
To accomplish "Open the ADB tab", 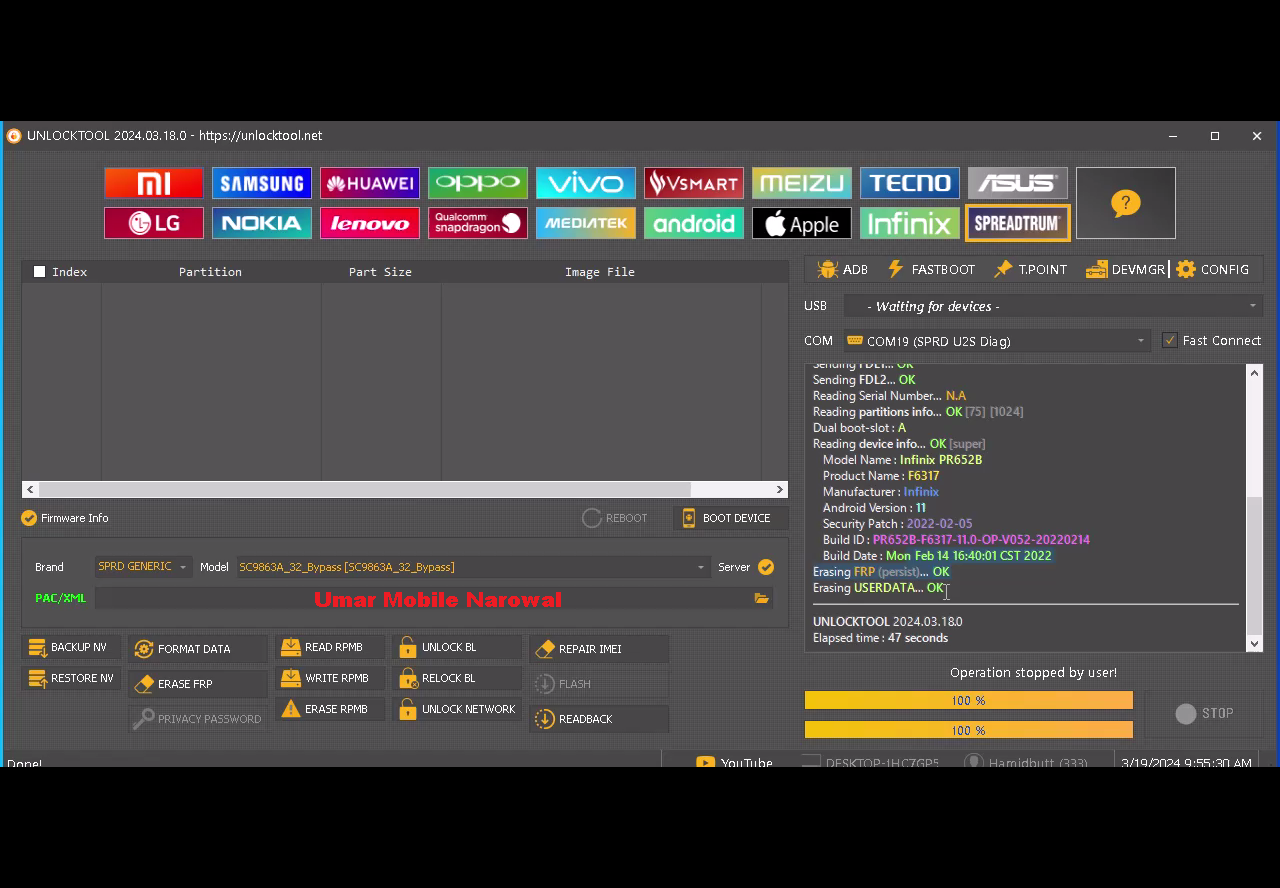I will coord(842,269).
